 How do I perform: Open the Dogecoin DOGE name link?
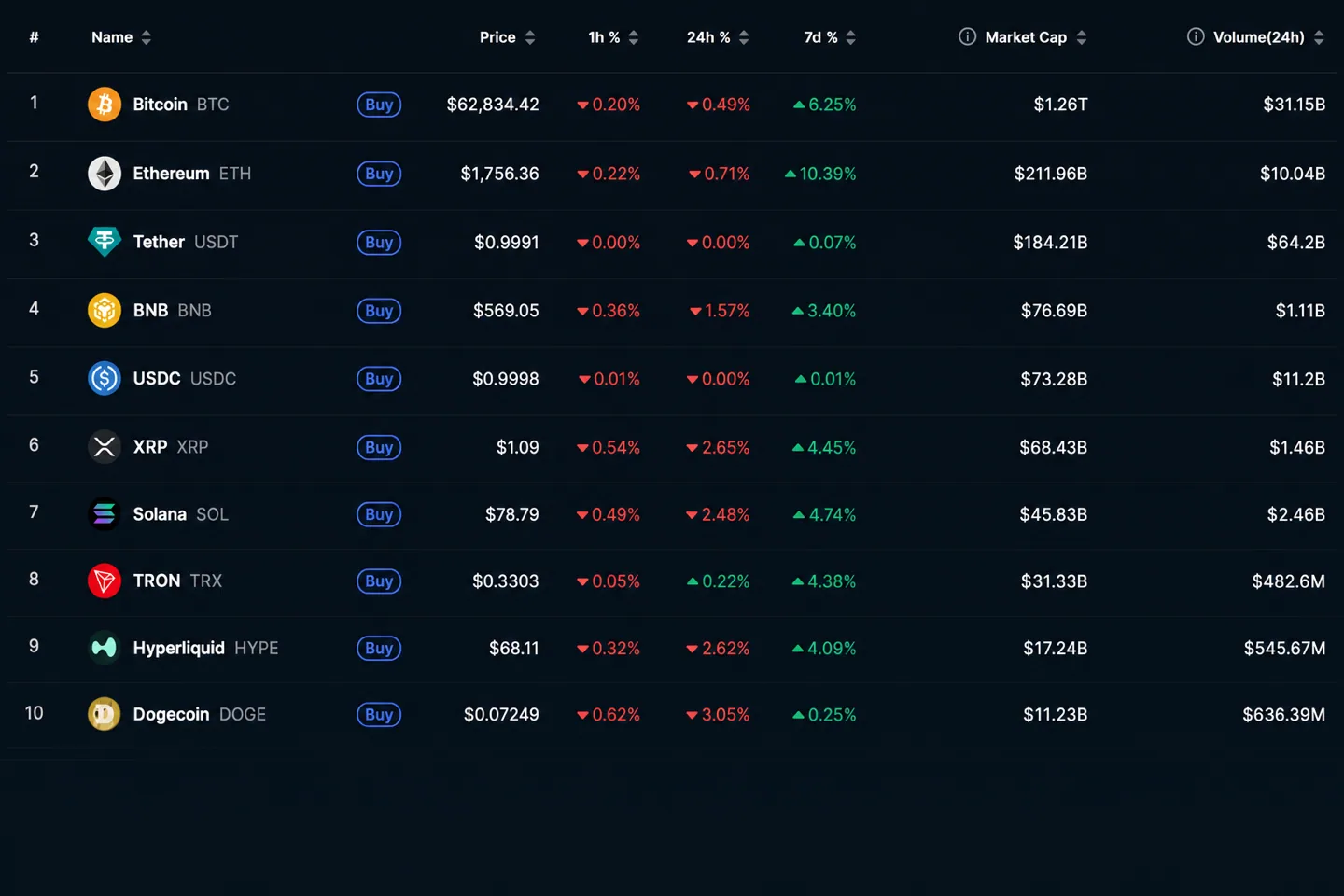coord(200,714)
